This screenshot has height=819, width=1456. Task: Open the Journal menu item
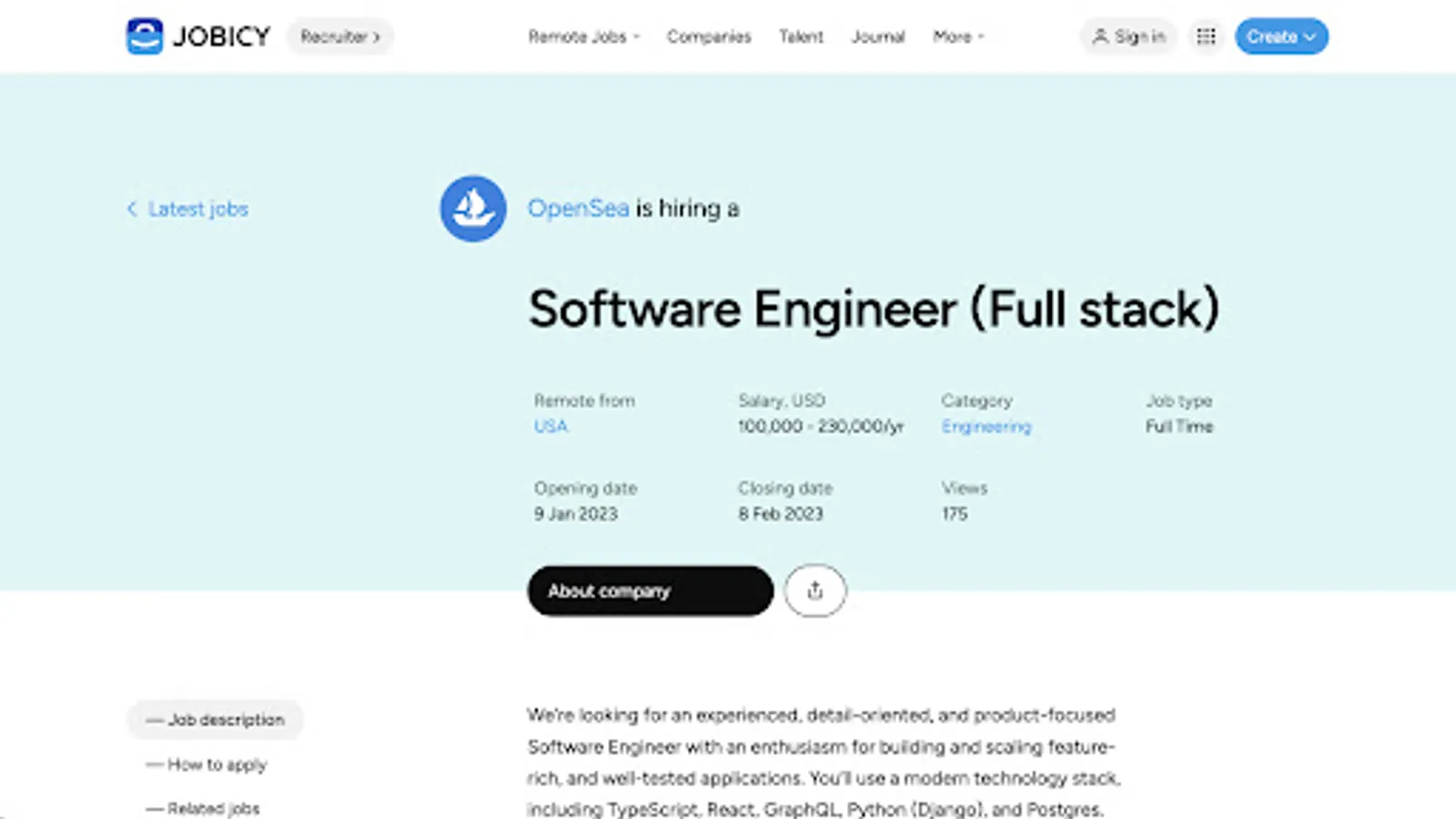(x=878, y=36)
